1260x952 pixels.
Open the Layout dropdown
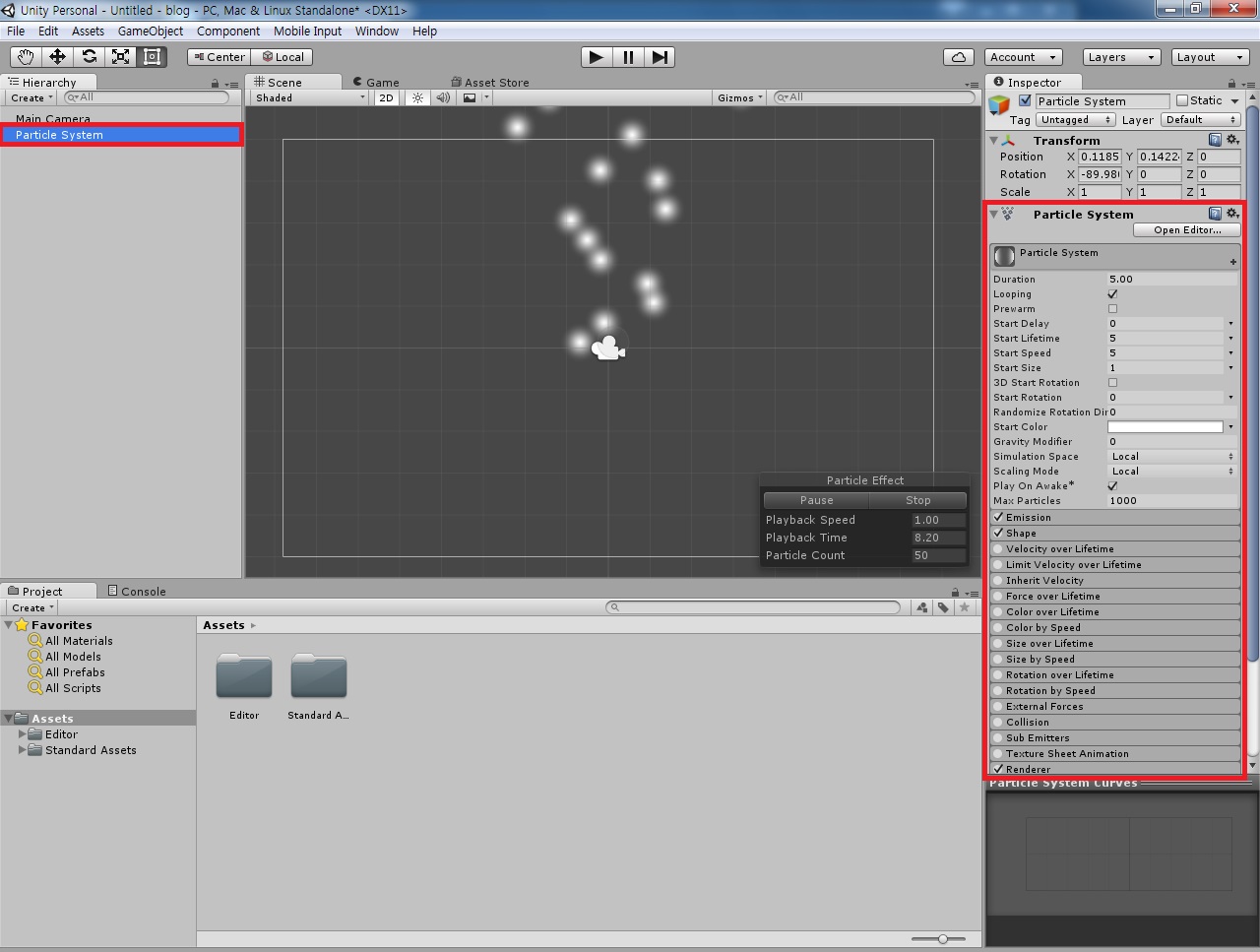(1209, 57)
